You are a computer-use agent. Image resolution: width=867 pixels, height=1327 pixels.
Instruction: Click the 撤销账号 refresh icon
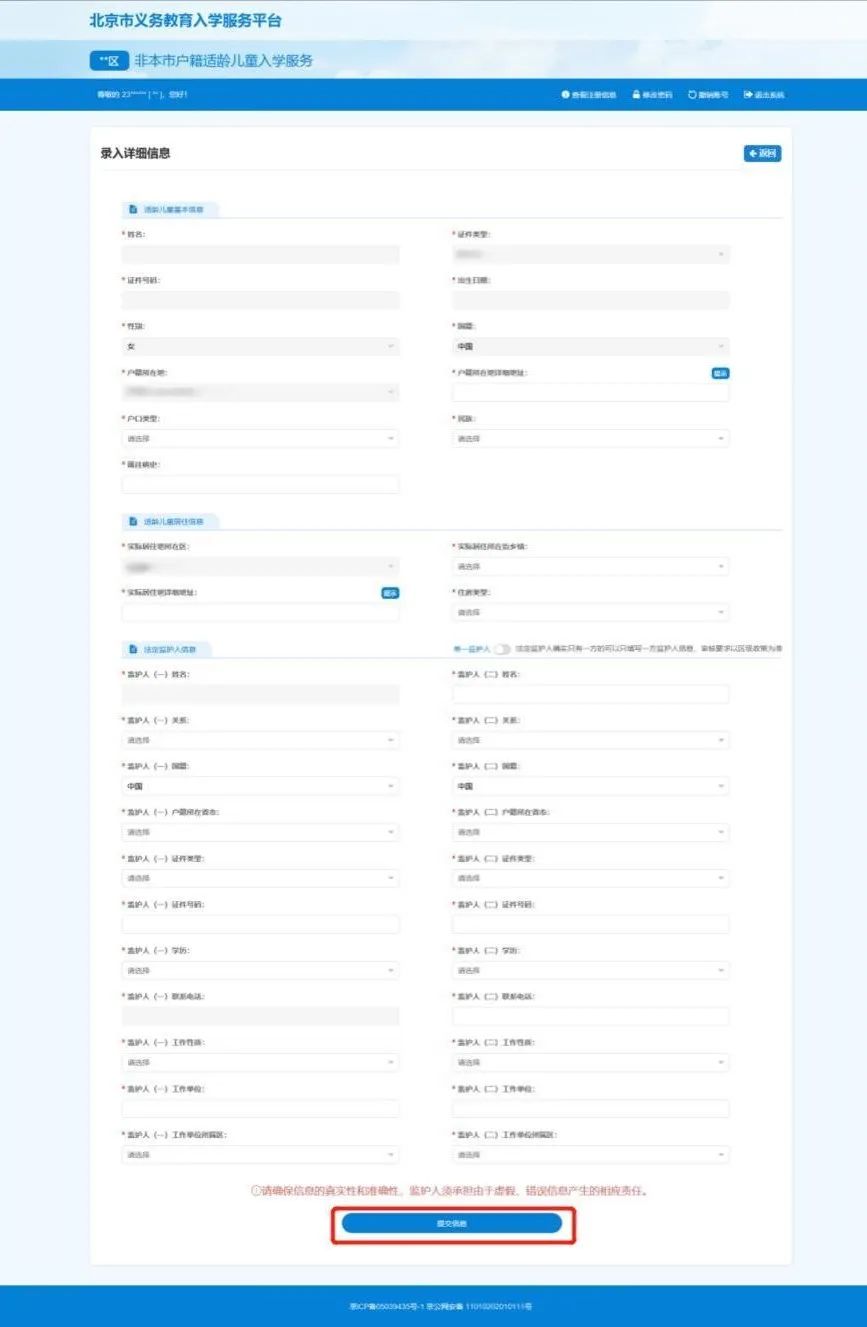click(x=691, y=95)
